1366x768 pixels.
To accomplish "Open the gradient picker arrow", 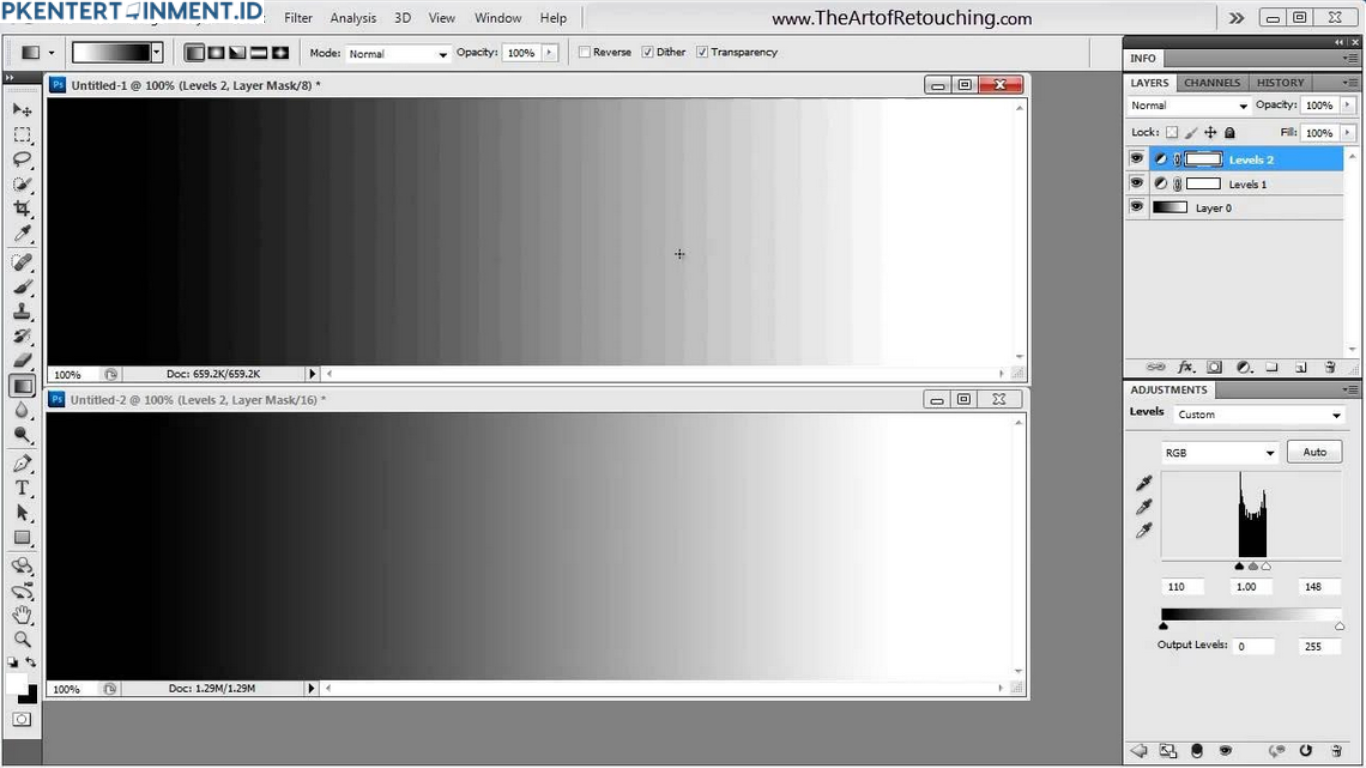I will pos(157,52).
